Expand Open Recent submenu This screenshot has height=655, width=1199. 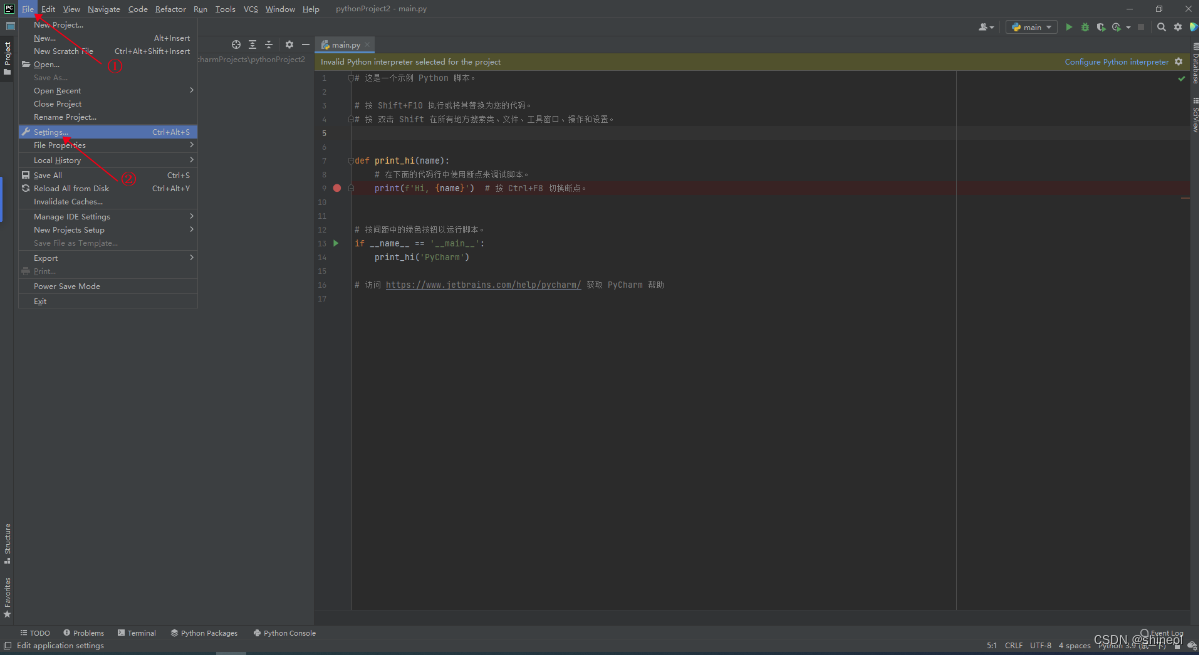click(x=108, y=90)
